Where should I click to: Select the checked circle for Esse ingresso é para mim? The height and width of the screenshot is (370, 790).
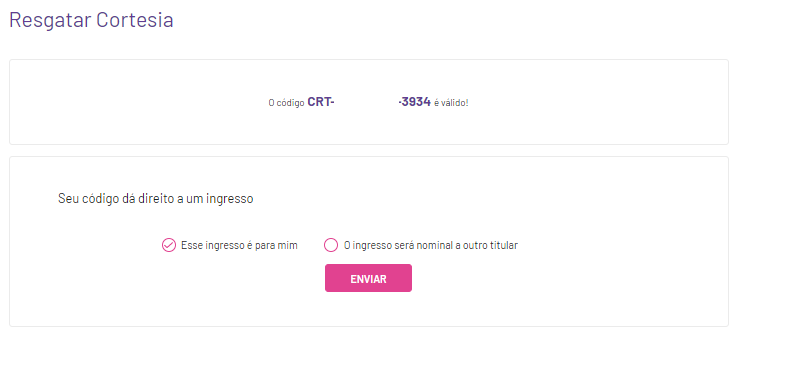pos(169,245)
